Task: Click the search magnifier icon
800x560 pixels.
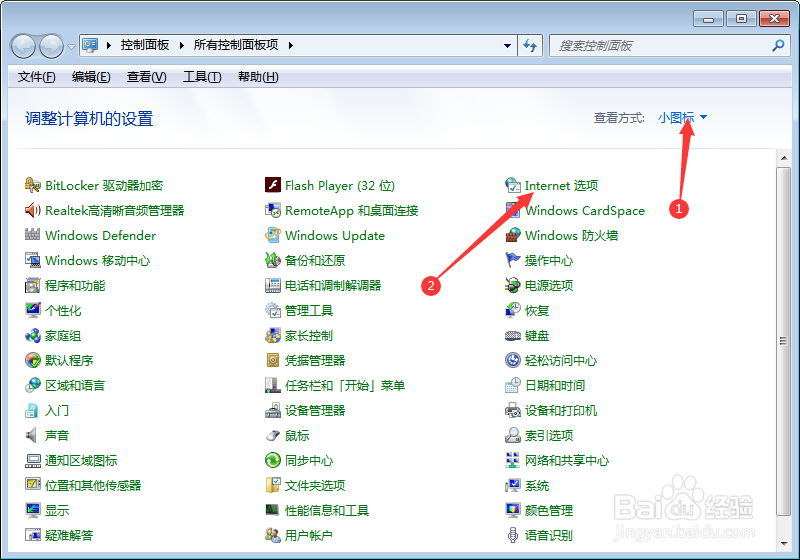Action: click(778, 45)
